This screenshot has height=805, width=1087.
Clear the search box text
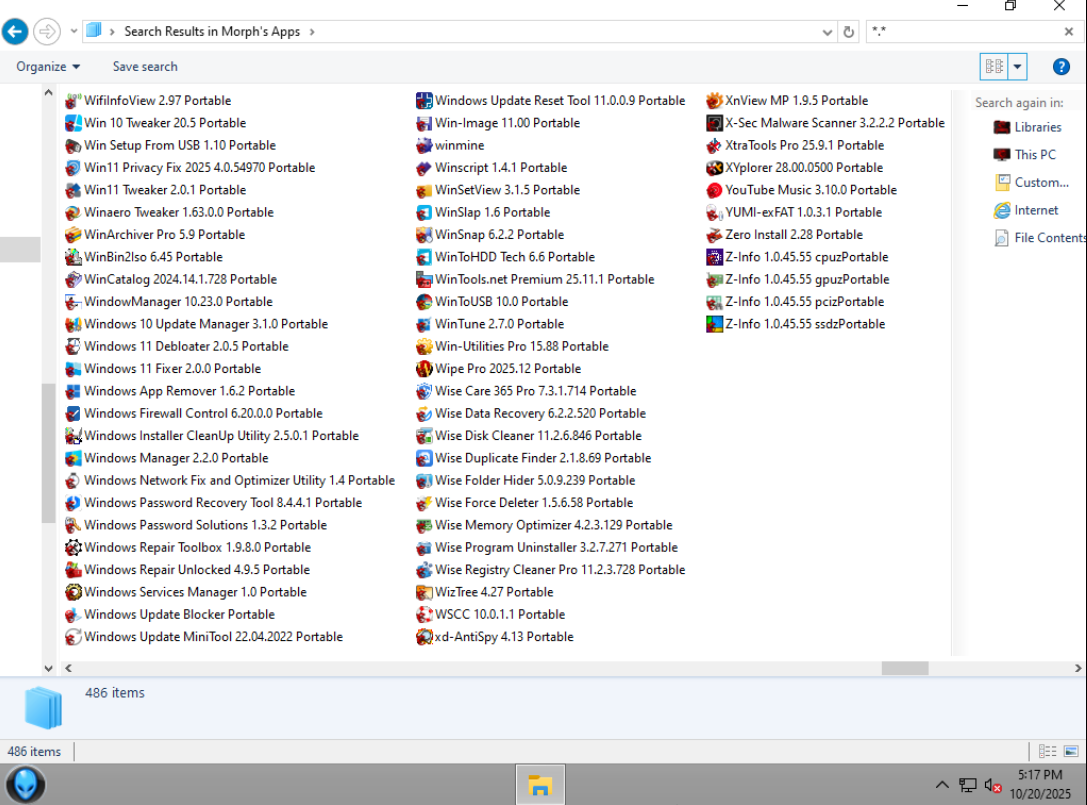pos(1068,32)
